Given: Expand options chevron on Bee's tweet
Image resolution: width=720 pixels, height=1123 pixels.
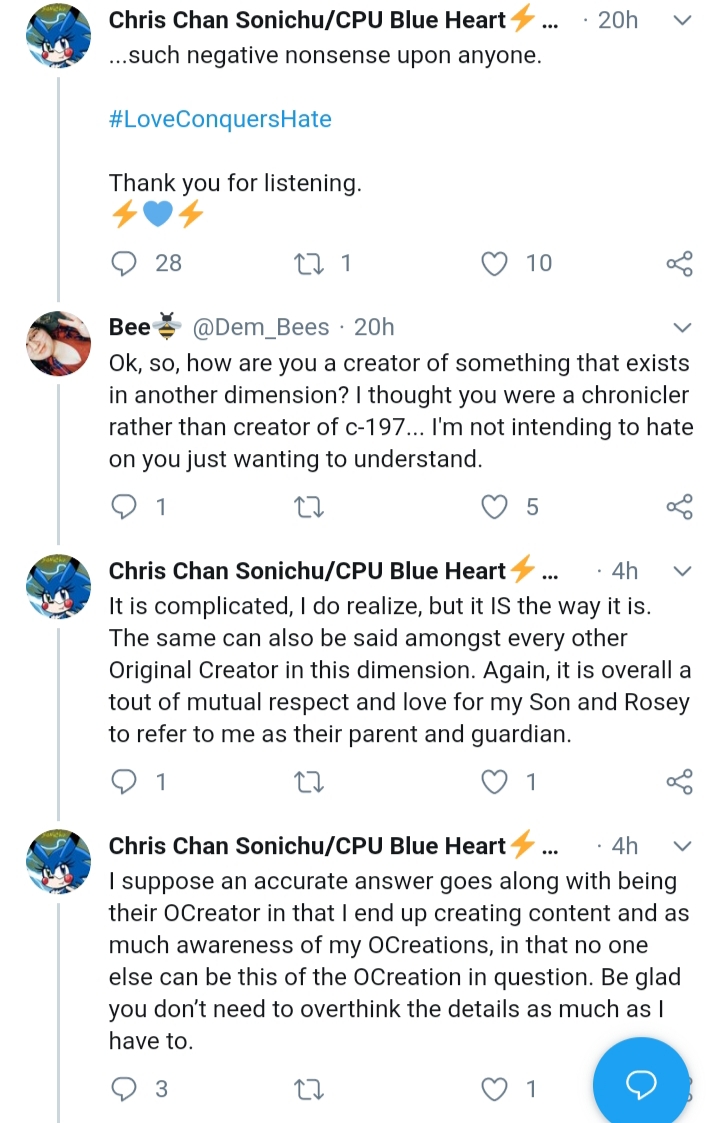Looking at the screenshot, I should pos(683,328).
